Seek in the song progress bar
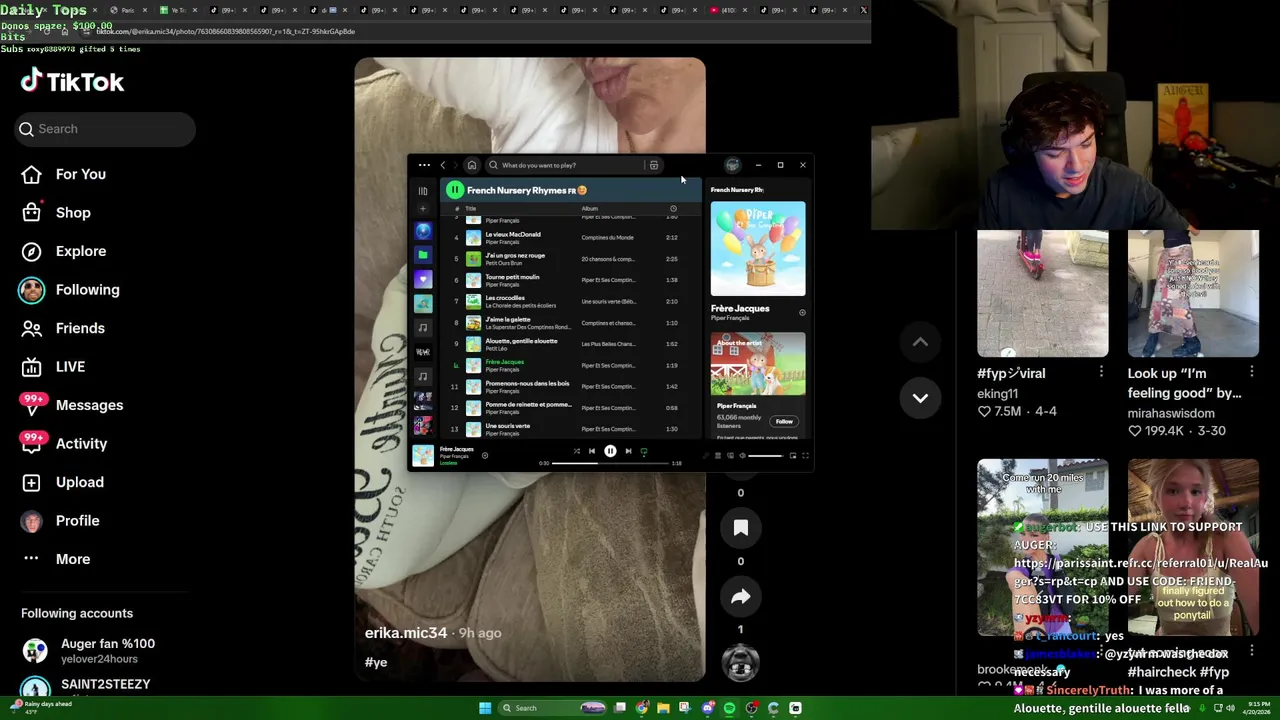1280x720 pixels. pos(610,463)
